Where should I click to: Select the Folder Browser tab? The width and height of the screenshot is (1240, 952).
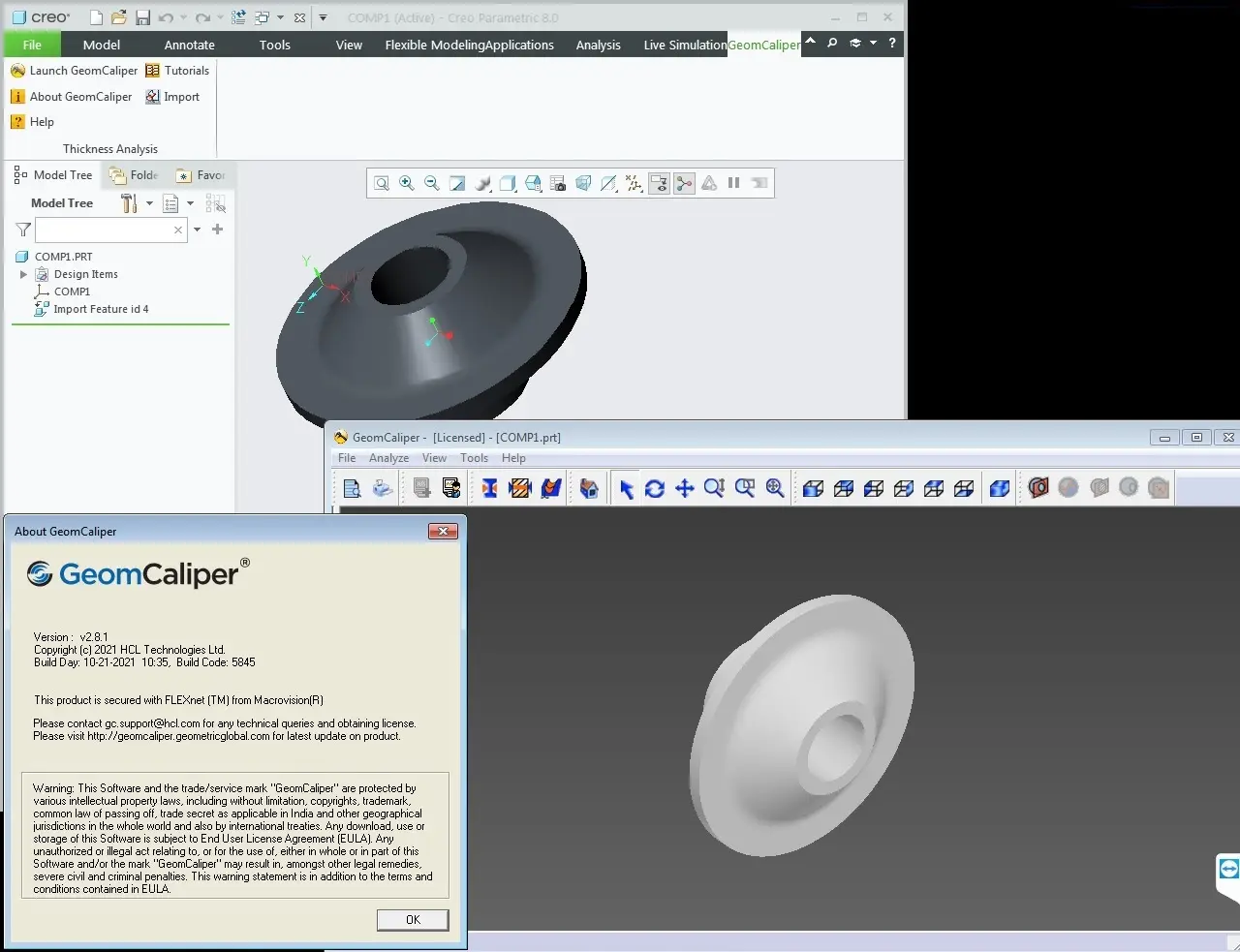[134, 175]
